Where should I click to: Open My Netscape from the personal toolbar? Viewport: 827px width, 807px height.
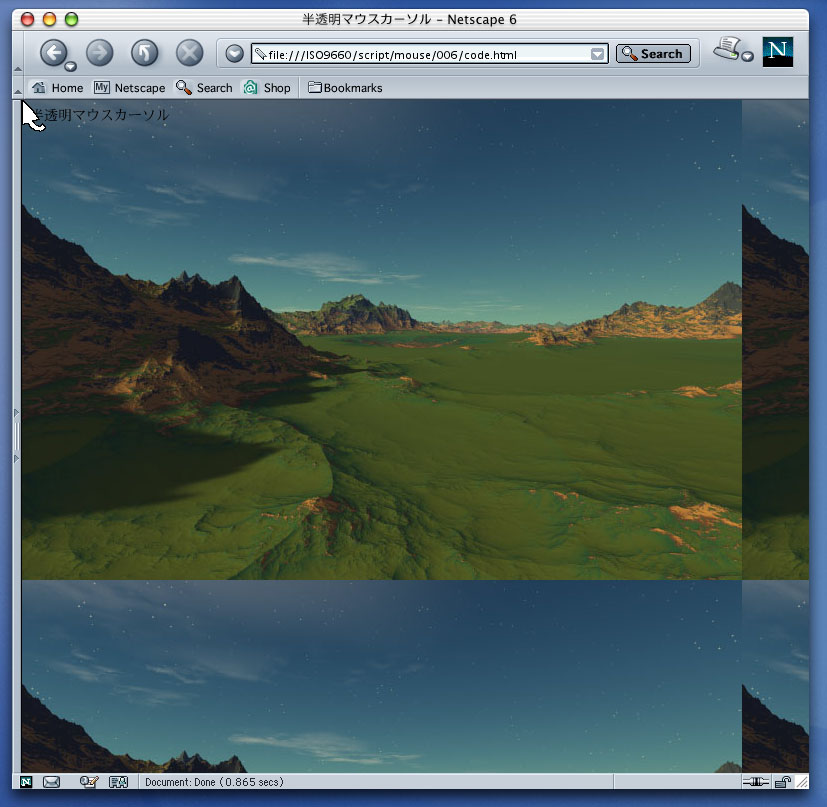(x=129, y=88)
